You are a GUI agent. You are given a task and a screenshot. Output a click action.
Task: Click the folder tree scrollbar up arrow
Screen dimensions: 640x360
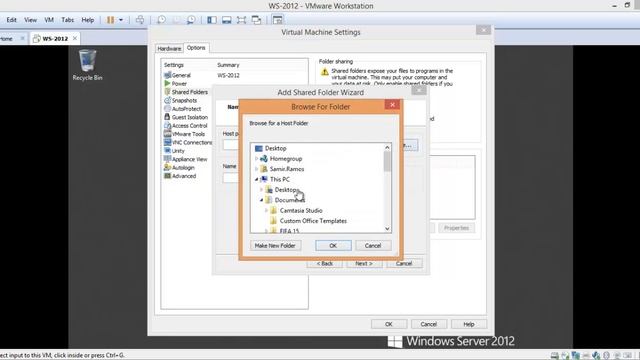pyautogui.click(x=387, y=147)
